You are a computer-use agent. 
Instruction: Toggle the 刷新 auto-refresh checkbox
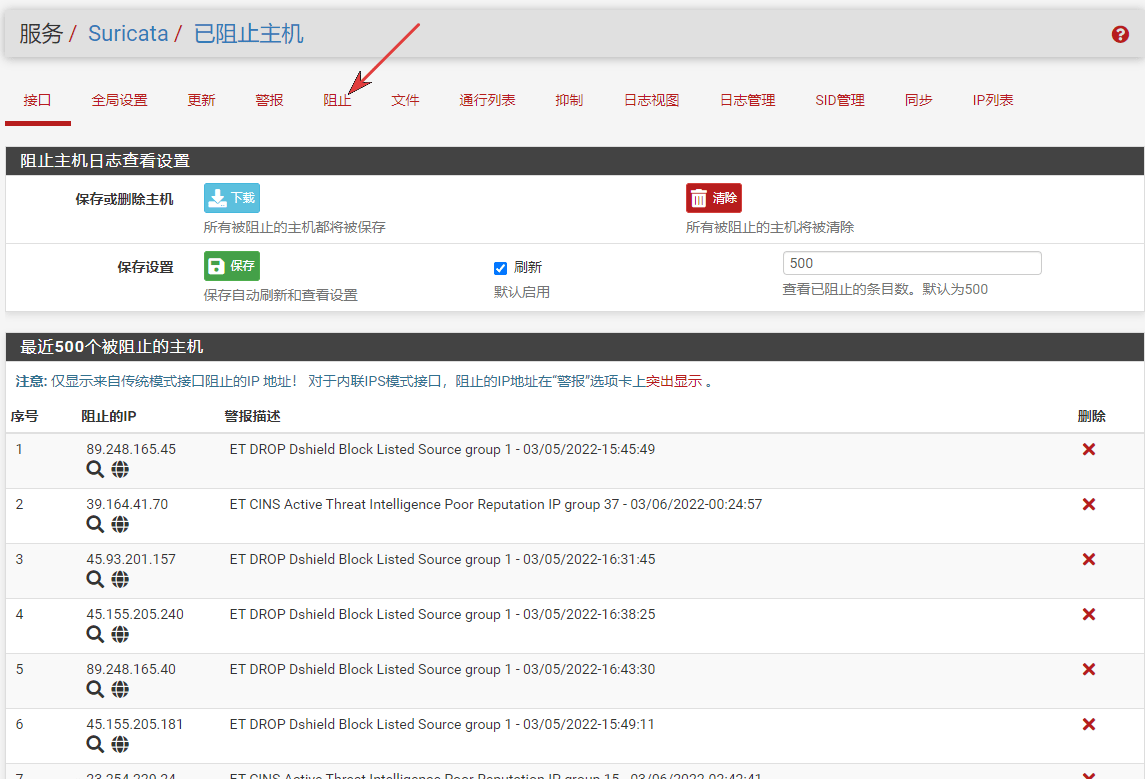click(x=501, y=268)
